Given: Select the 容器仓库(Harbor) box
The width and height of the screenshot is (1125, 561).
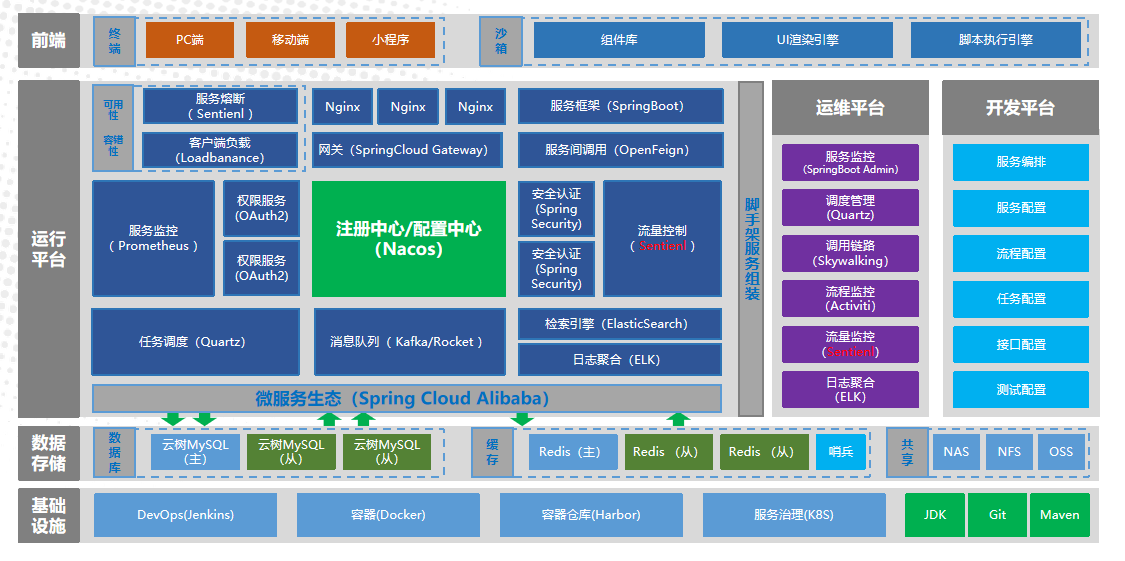Looking at the screenshot, I should click(591, 515).
